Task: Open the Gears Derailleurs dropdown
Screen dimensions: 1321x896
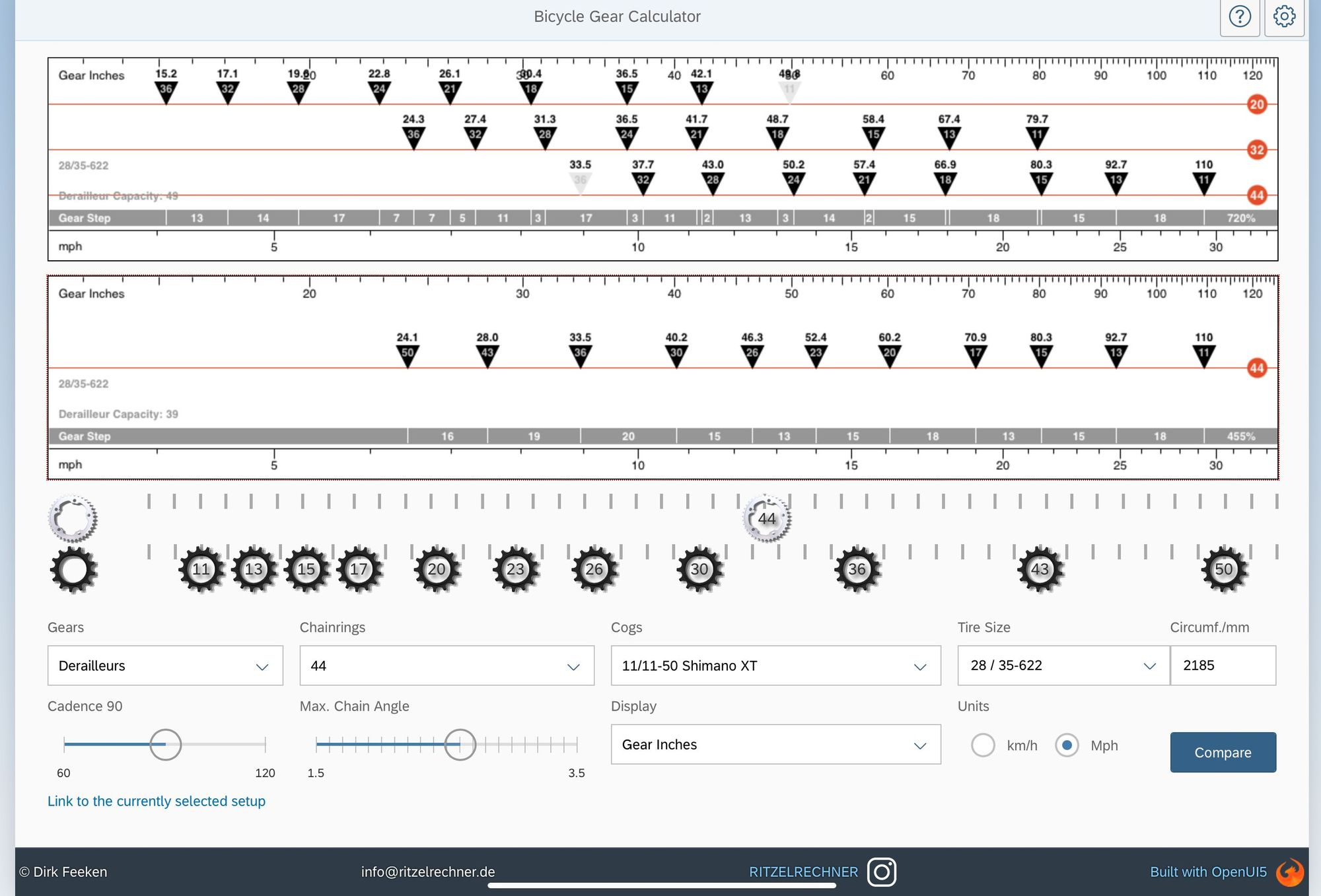Action: tap(165, 666)
